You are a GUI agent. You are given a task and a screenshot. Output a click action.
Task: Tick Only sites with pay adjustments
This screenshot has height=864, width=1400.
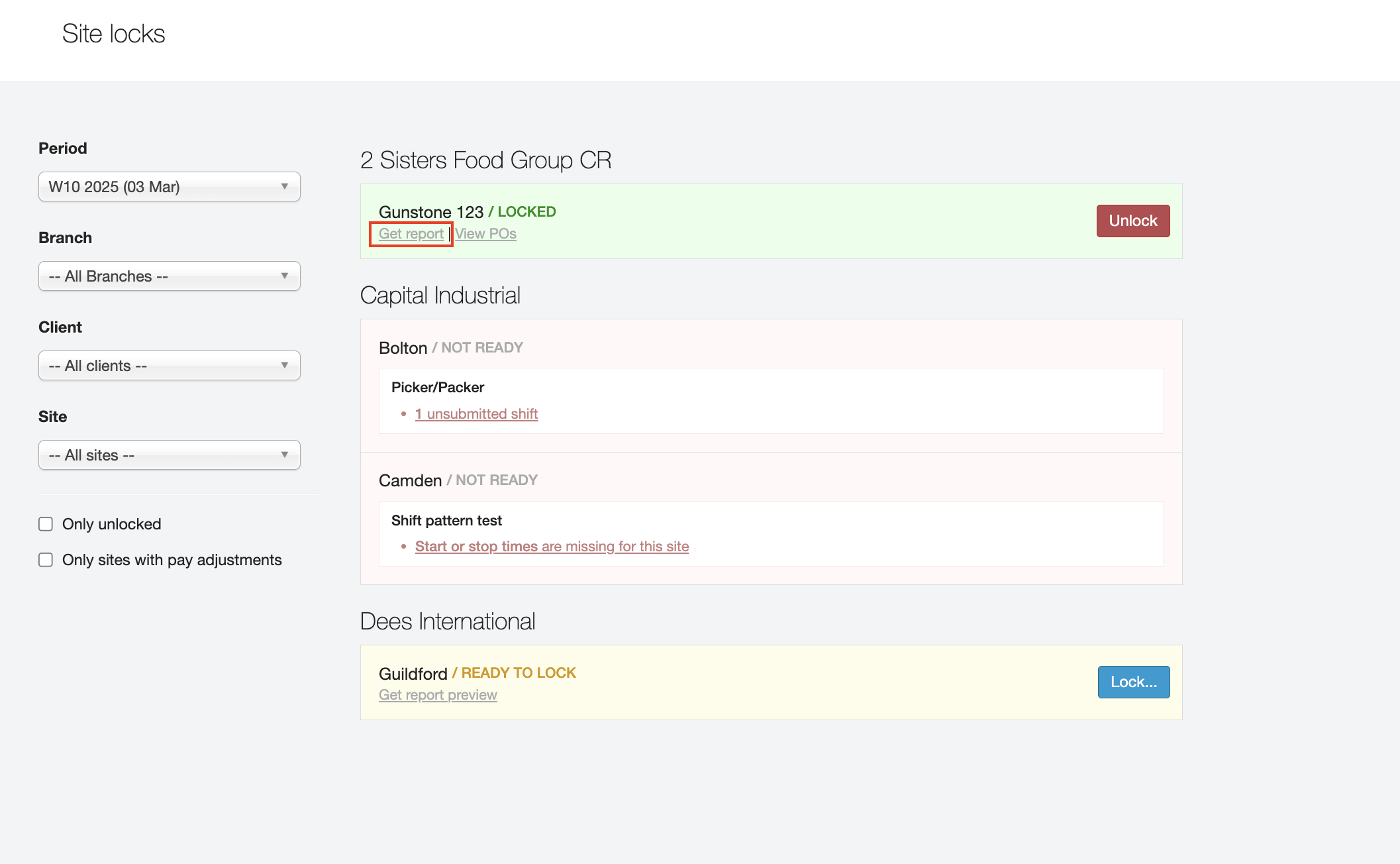[46, 560]
